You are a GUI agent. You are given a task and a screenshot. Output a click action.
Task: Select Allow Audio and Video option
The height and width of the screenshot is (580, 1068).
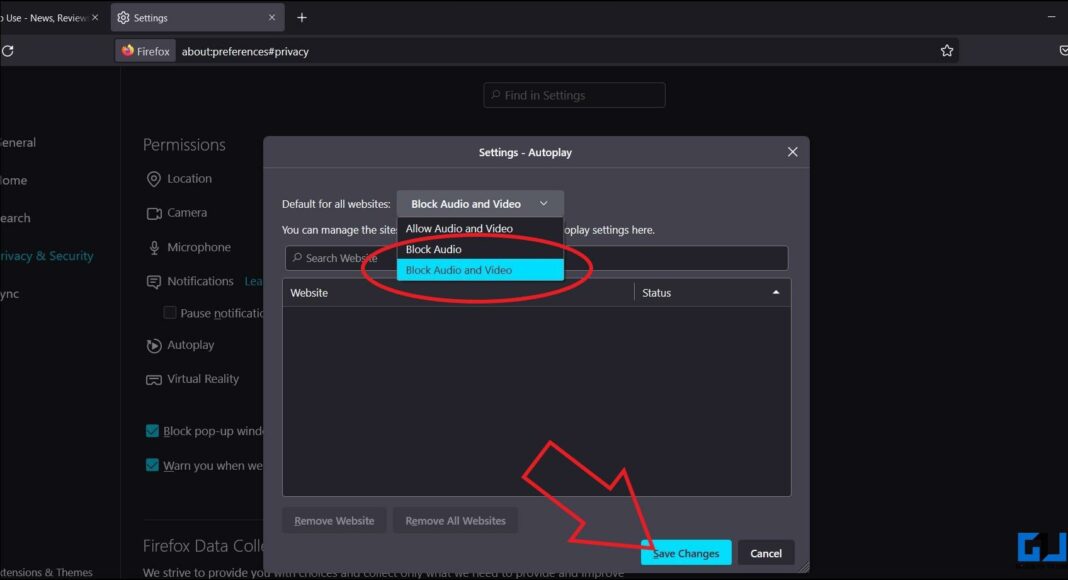(x=457, y=228)
